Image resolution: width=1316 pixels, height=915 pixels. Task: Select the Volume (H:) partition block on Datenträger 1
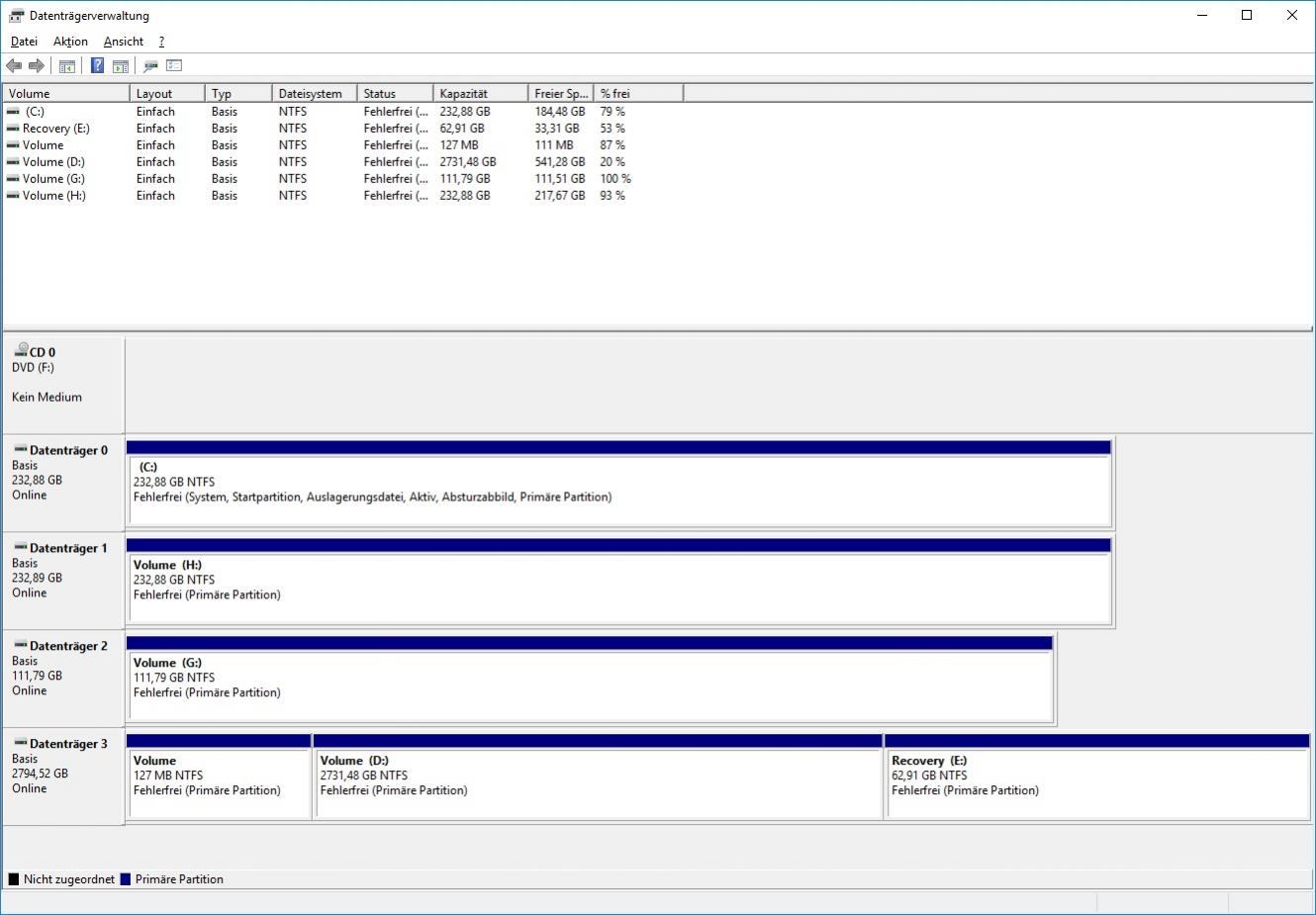click(x=619, y=582)
